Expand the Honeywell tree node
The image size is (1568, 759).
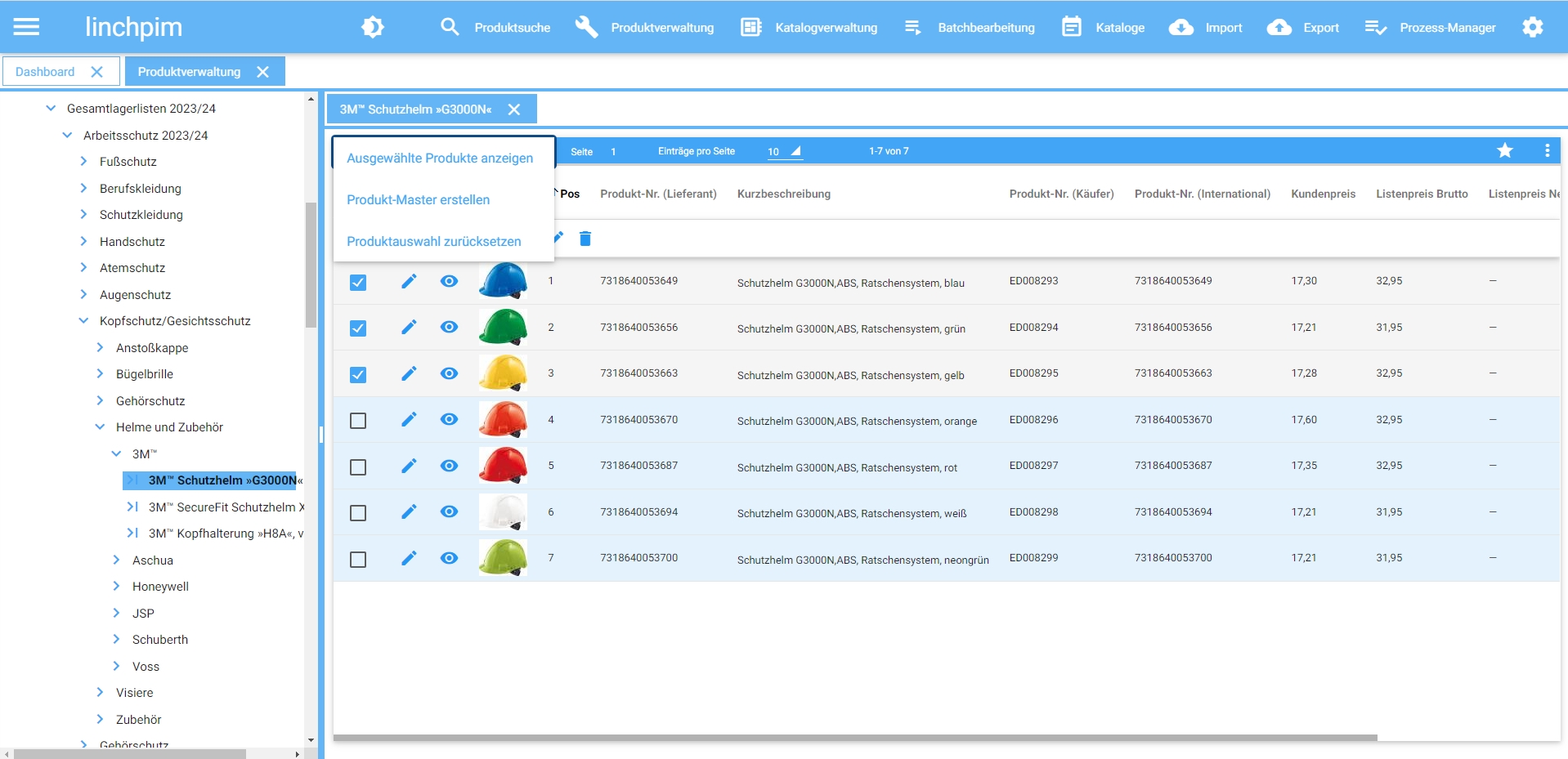tap(116, 587)
